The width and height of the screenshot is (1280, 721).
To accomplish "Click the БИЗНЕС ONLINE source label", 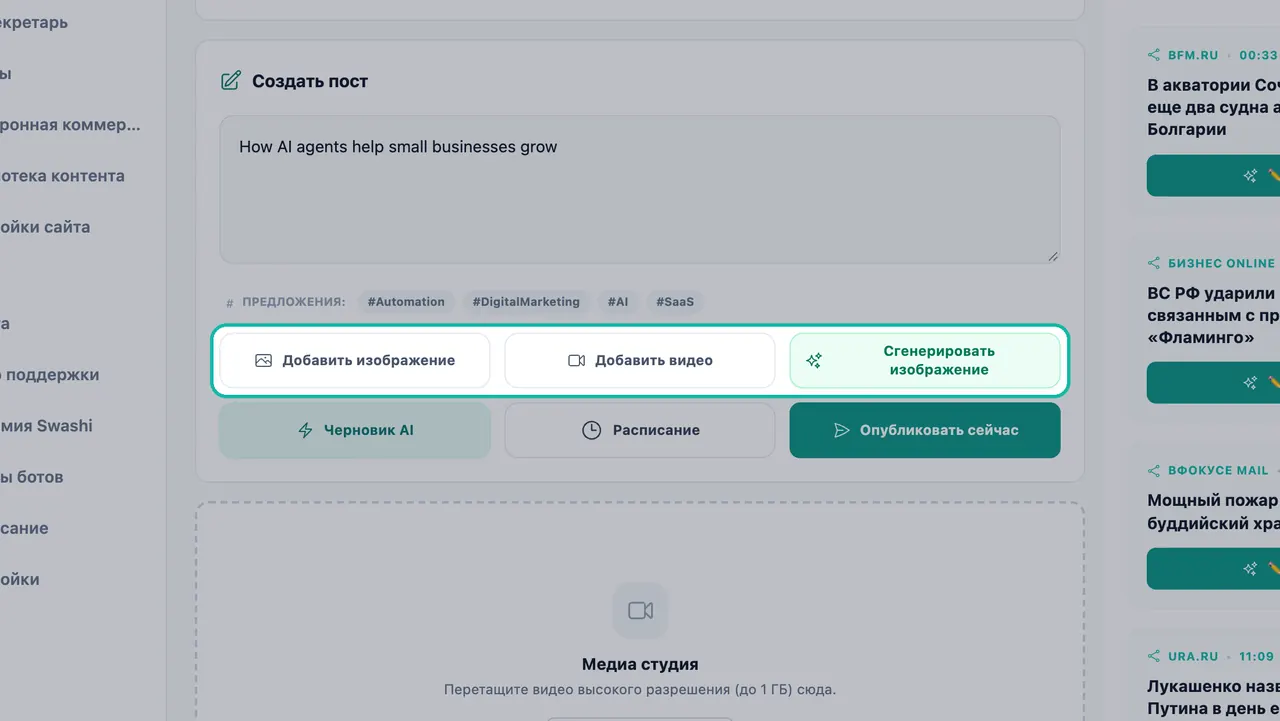I will pos(1222,263).
